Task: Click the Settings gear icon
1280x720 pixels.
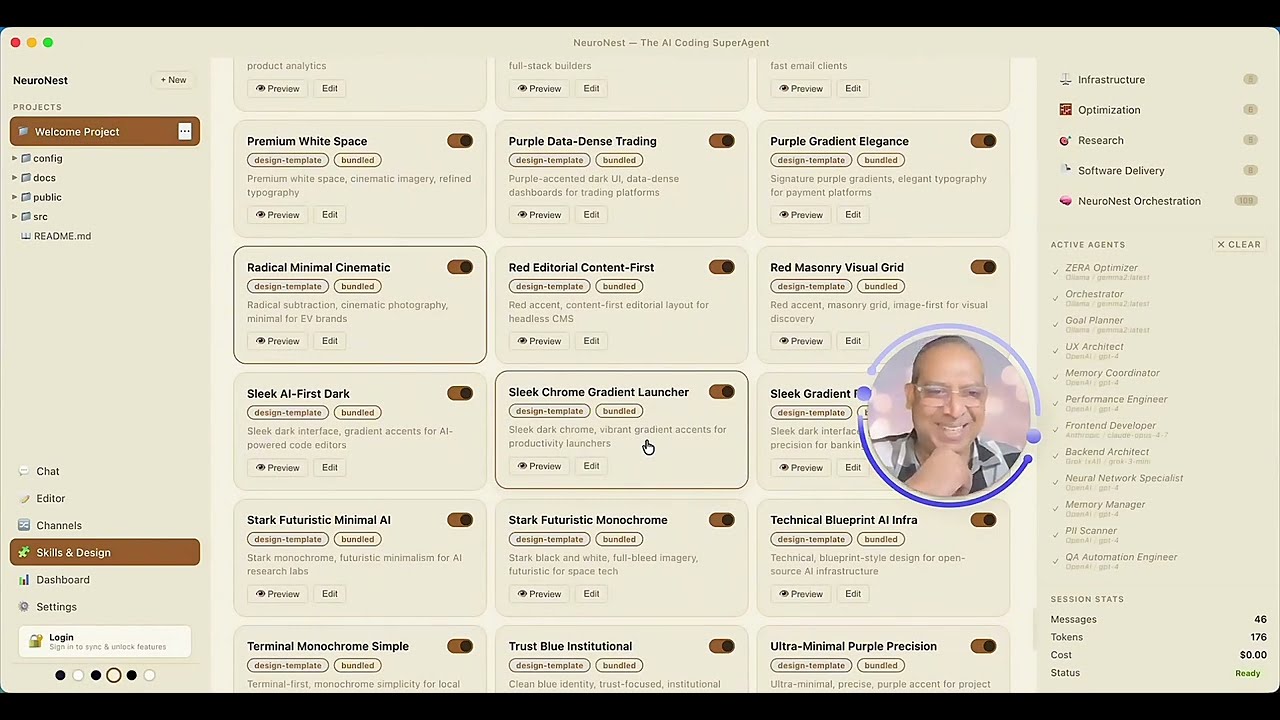Action: click(x=25, y=607)
